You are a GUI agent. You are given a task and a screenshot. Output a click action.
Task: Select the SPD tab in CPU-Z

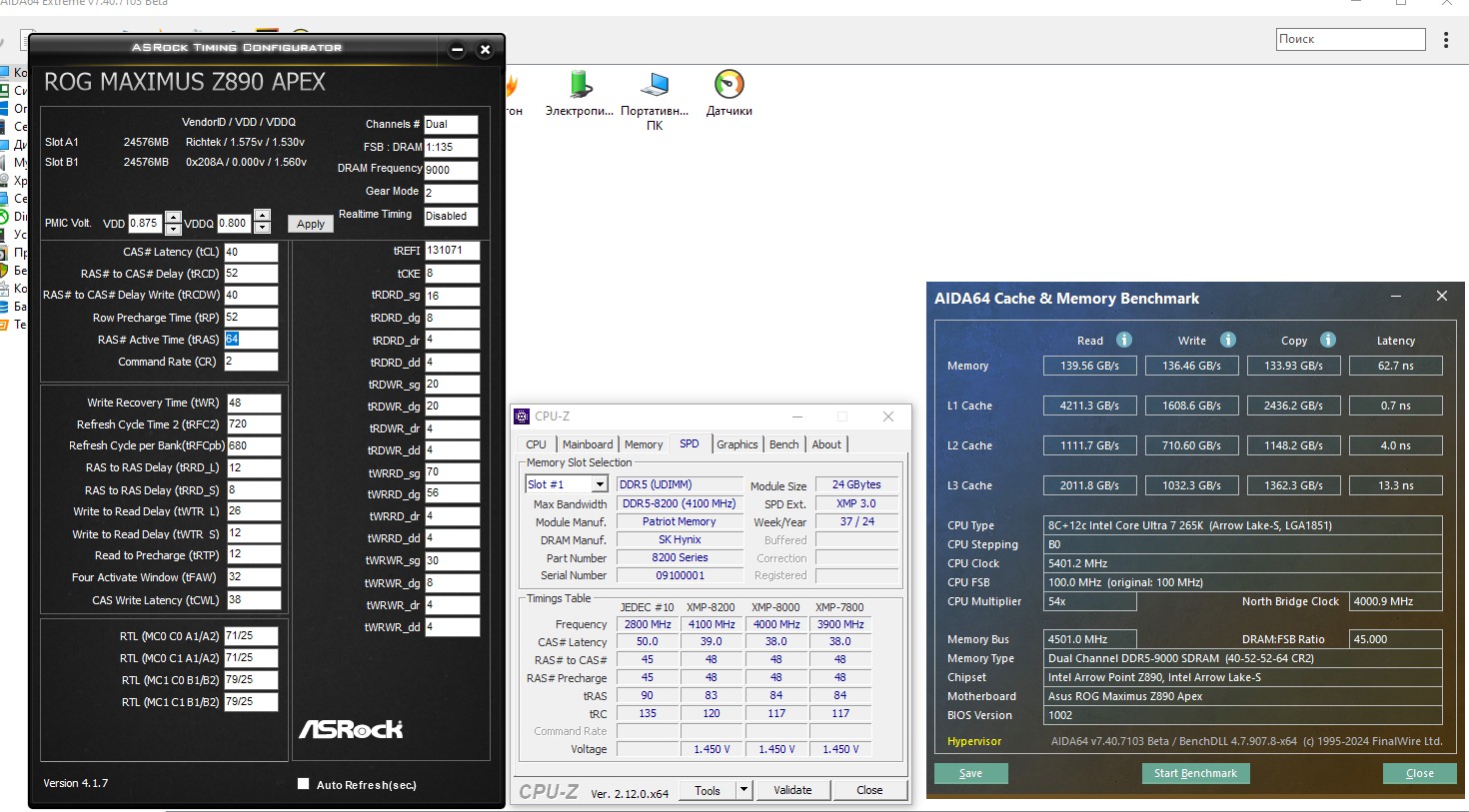(x=690, y=443)
